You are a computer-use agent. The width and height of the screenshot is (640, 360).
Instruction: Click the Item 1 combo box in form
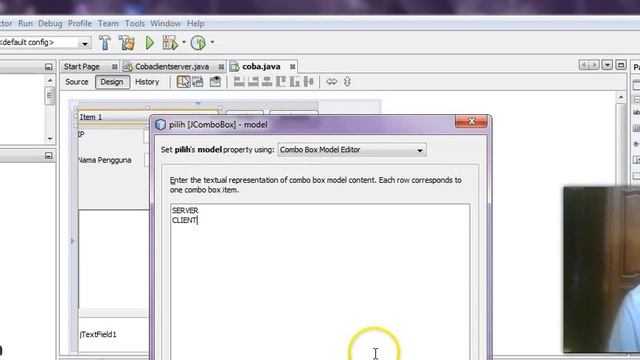148,117
